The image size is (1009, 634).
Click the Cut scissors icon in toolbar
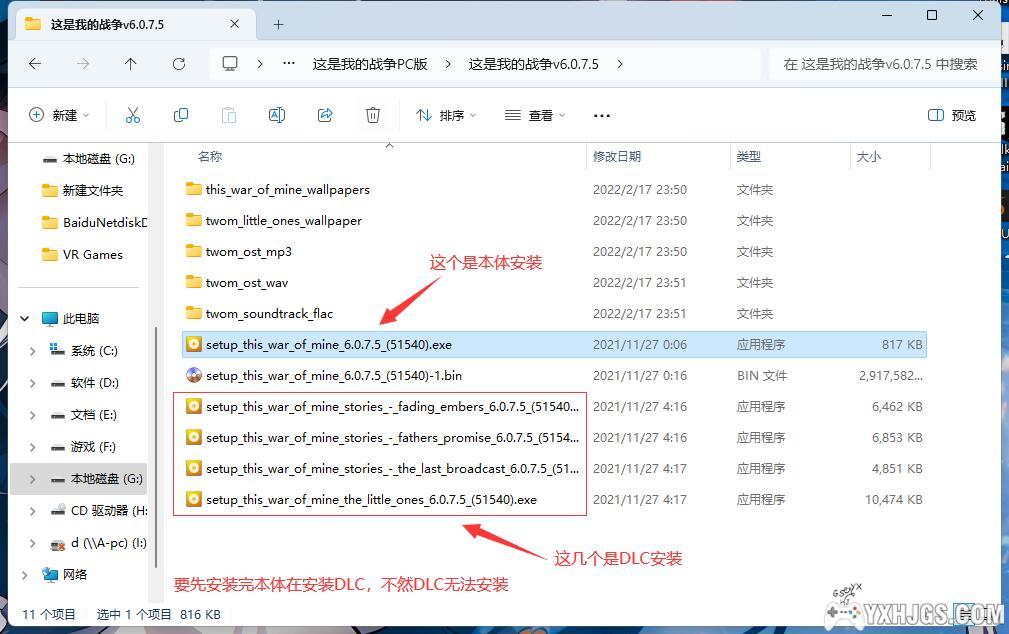click(x=133, y=115)
